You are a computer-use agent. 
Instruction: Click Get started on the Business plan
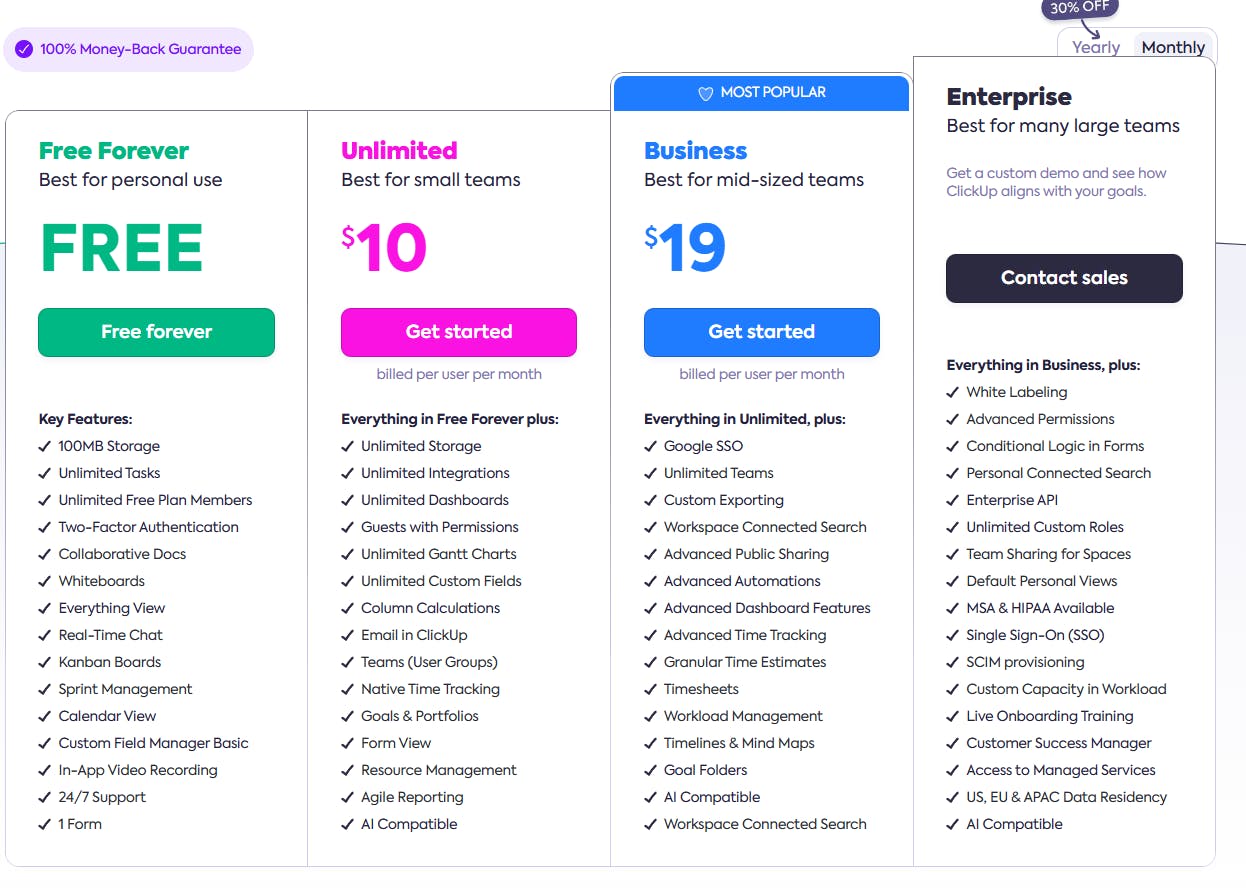click(761, 332)
